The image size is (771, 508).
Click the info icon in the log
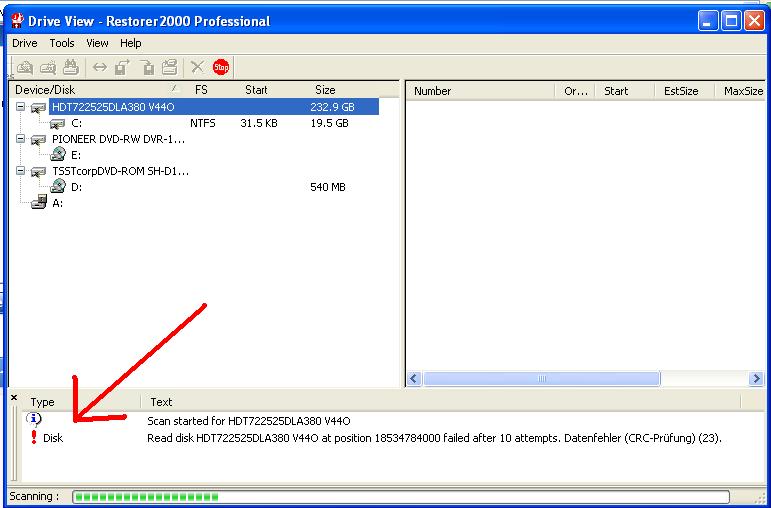click(33, 419)
